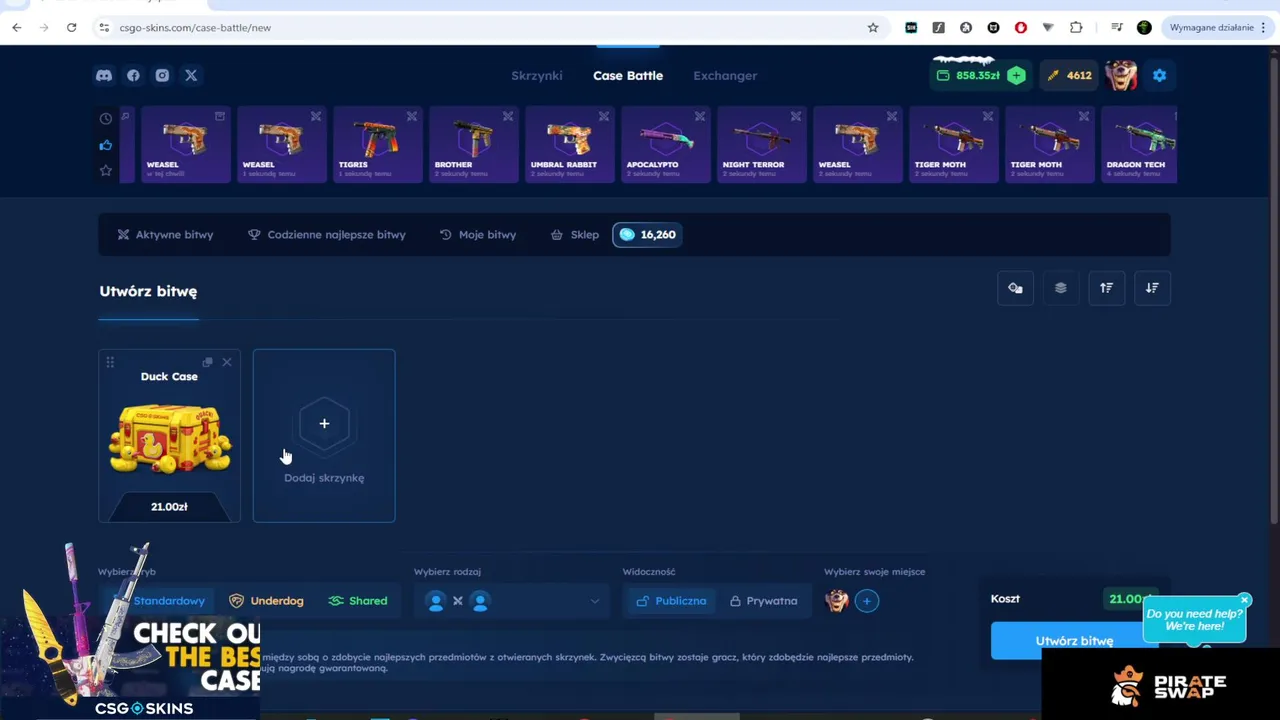Sort cases descending icon
This screenshot has width=1280, height=720.
pos(1152,288)
